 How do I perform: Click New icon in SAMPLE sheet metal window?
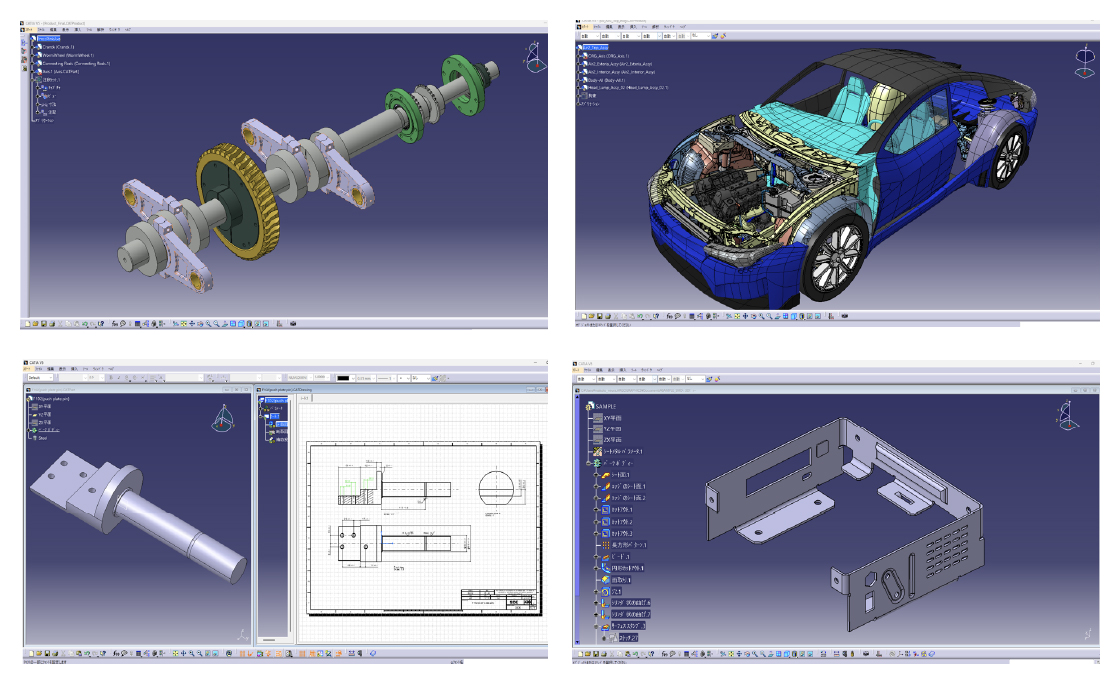[580, 654]
